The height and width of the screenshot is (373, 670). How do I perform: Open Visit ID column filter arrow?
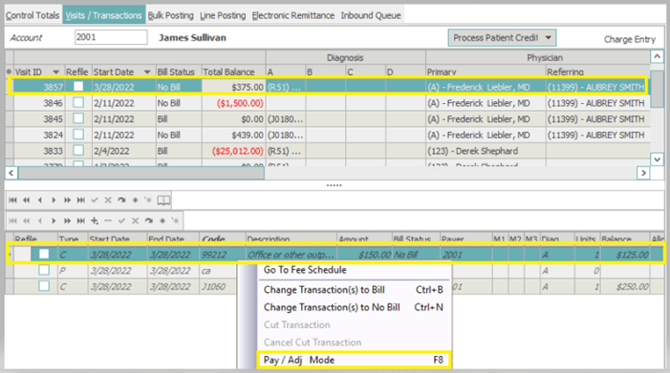click(x=56, y=72)
